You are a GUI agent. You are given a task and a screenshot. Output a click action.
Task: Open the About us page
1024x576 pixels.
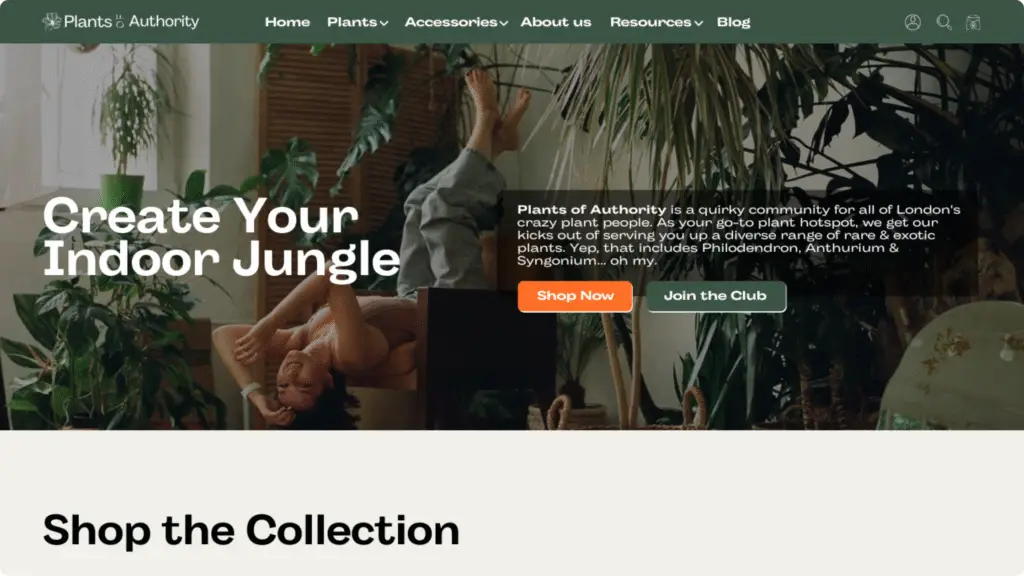point(556,22)
